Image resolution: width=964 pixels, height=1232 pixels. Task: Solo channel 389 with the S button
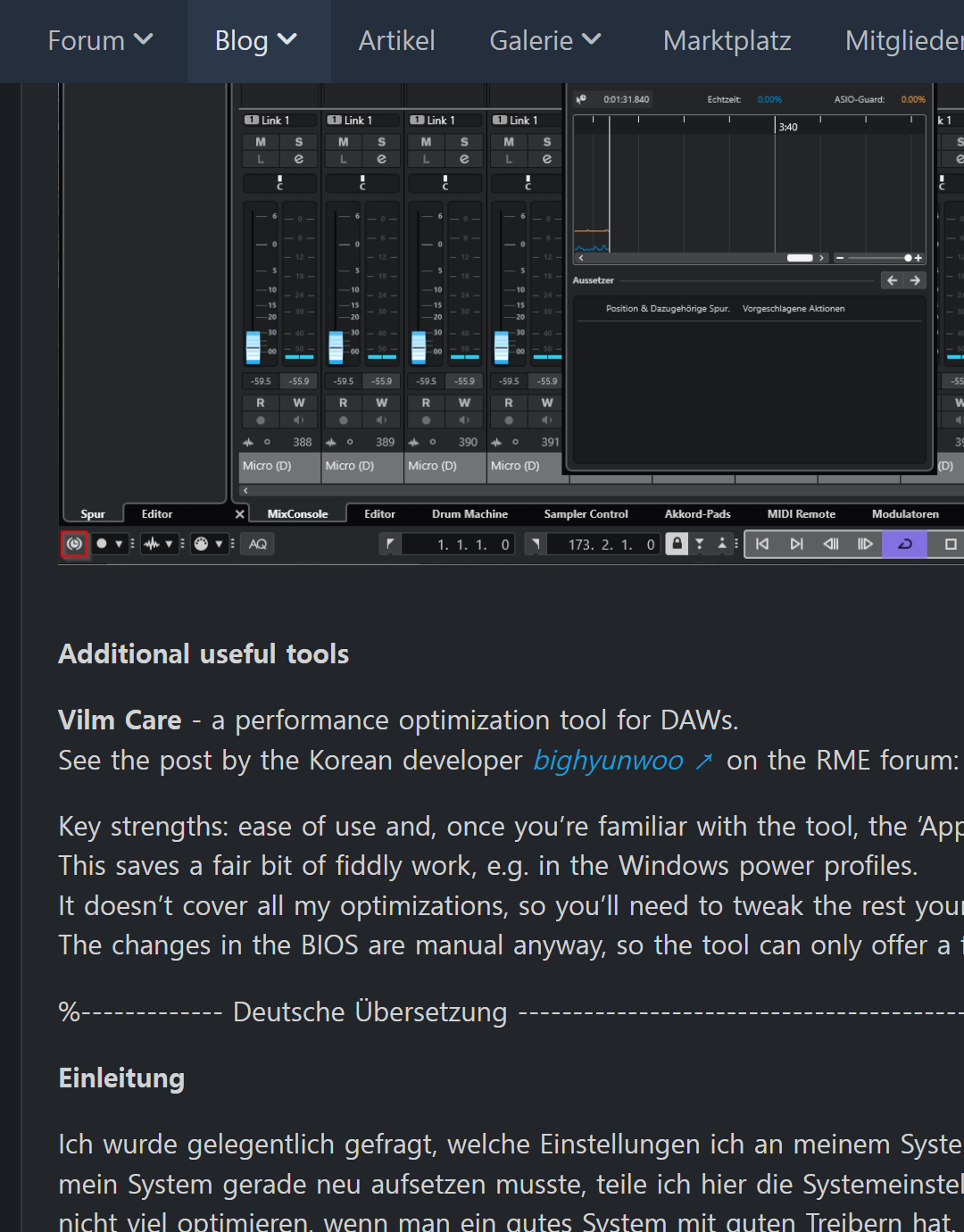pos(381,141)
